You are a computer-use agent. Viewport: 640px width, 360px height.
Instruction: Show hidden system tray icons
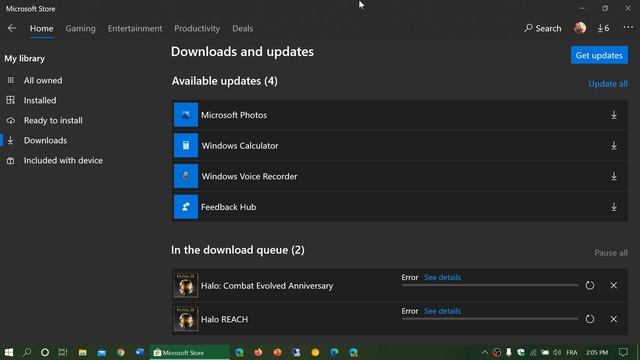tap(484, 352)
